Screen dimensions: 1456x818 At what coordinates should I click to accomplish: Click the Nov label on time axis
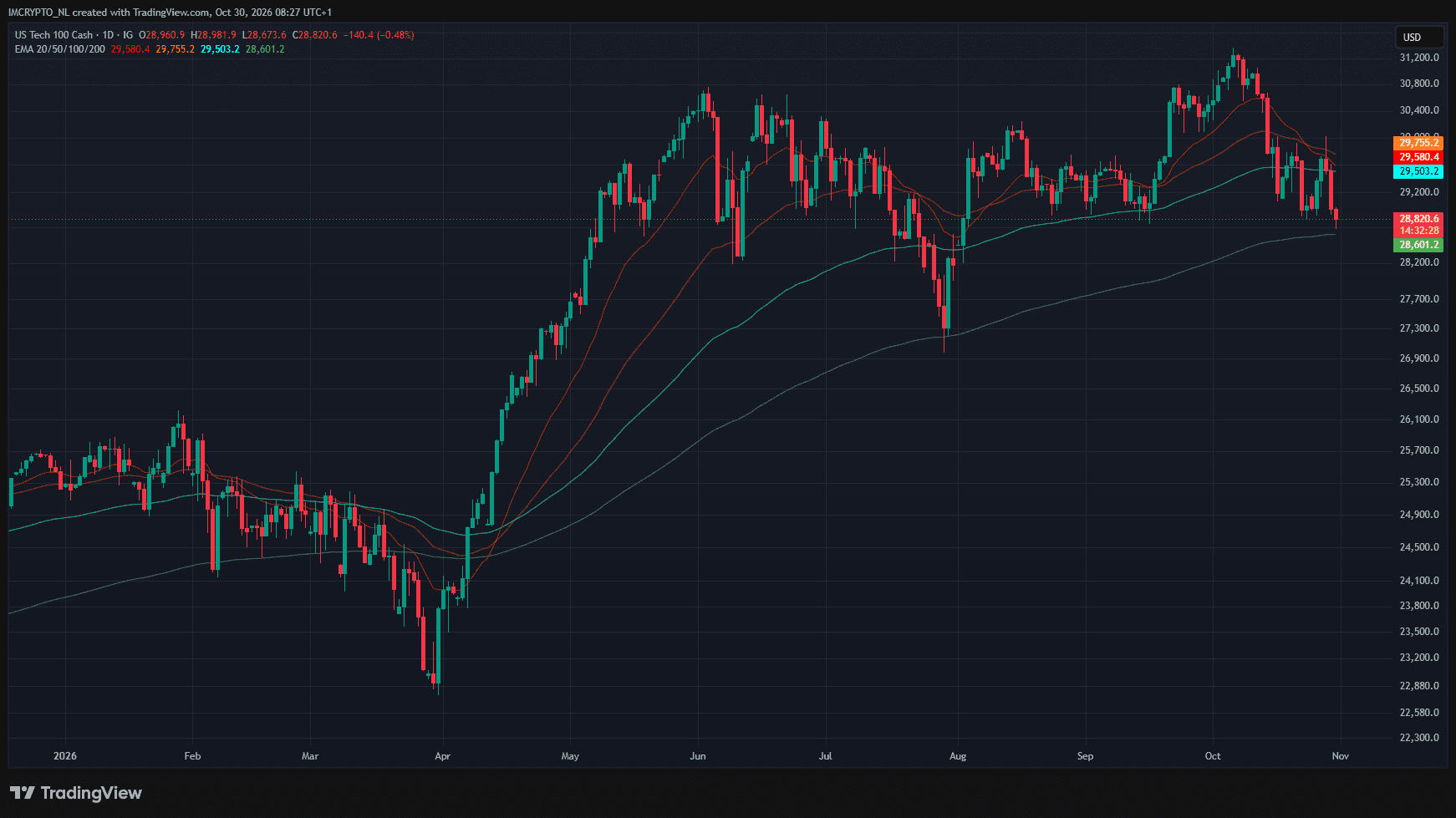pyautogui.click(x=1341, y=756)
